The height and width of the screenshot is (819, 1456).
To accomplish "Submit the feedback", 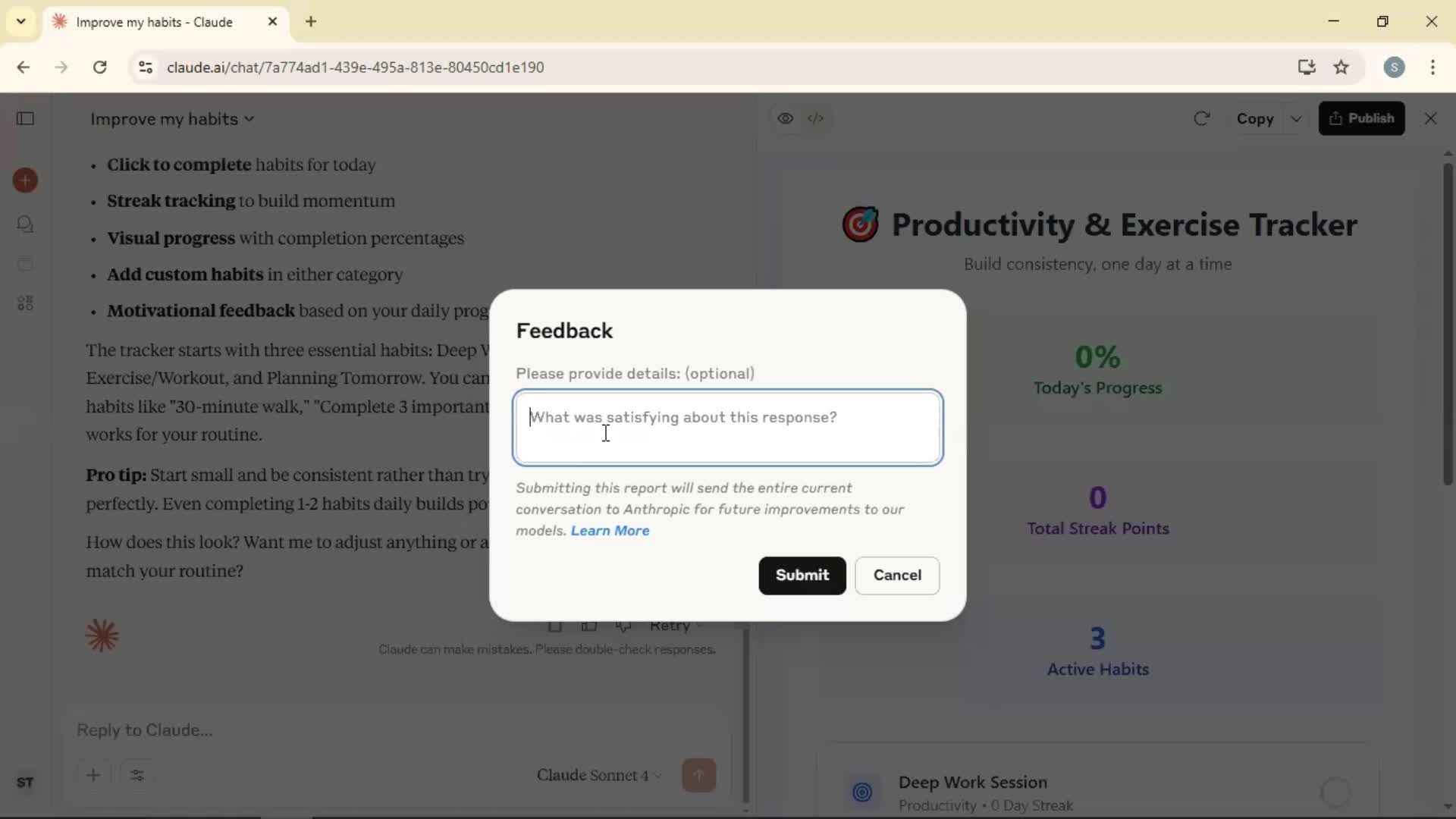I will click(x=802, y=576).
